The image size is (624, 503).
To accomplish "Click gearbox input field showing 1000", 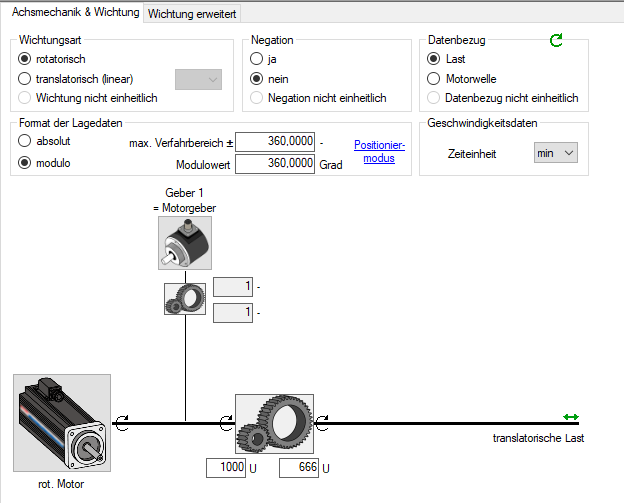I will 226,467.
